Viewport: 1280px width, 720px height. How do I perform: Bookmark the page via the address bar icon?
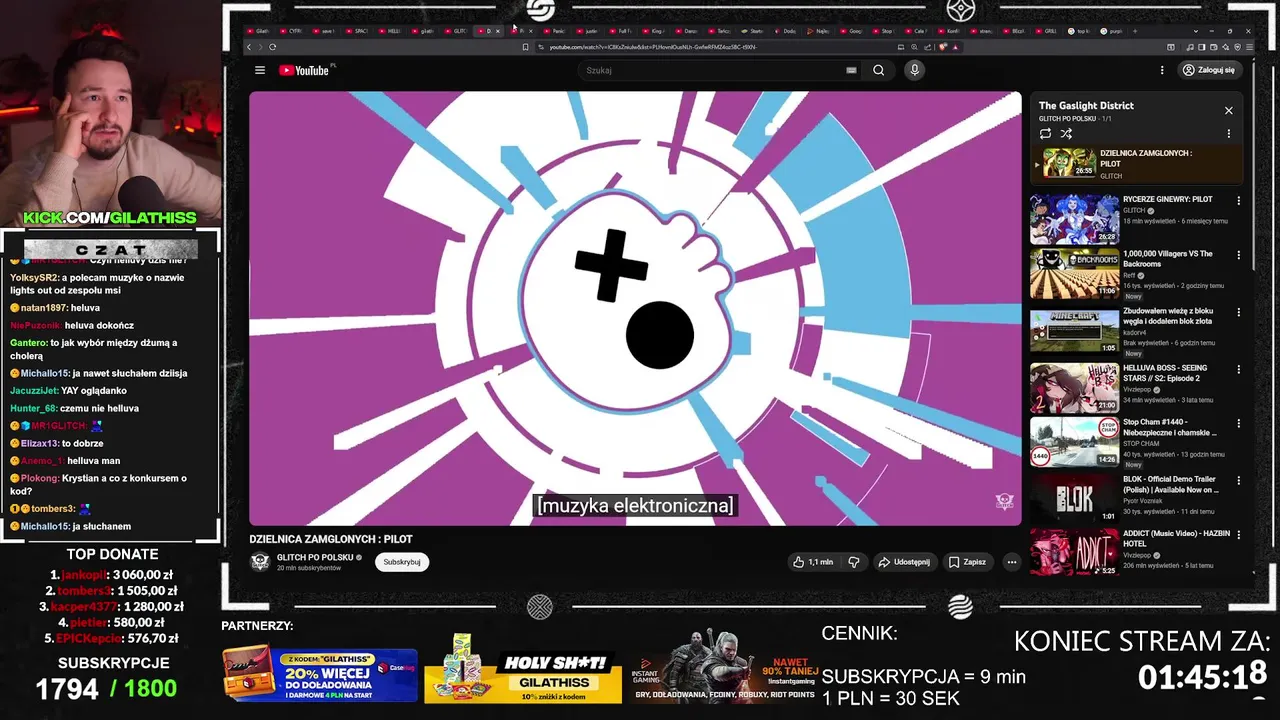click(x=525, y=47)
